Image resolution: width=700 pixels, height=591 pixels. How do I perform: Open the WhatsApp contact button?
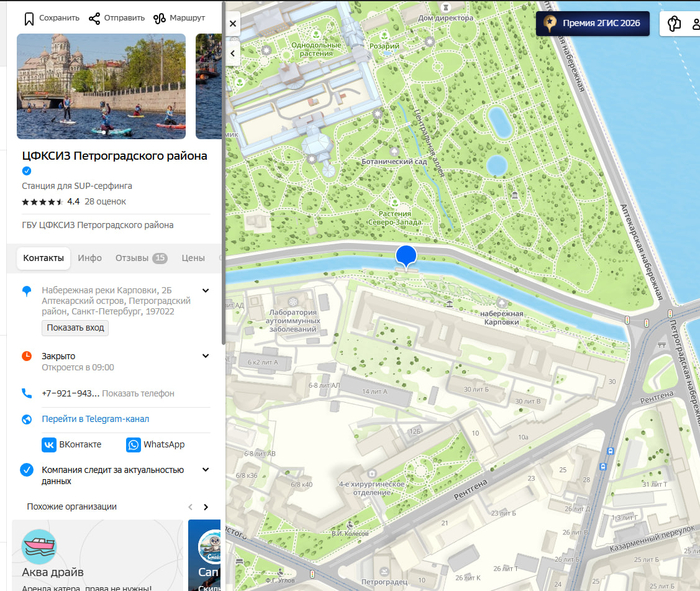(155, 445)
